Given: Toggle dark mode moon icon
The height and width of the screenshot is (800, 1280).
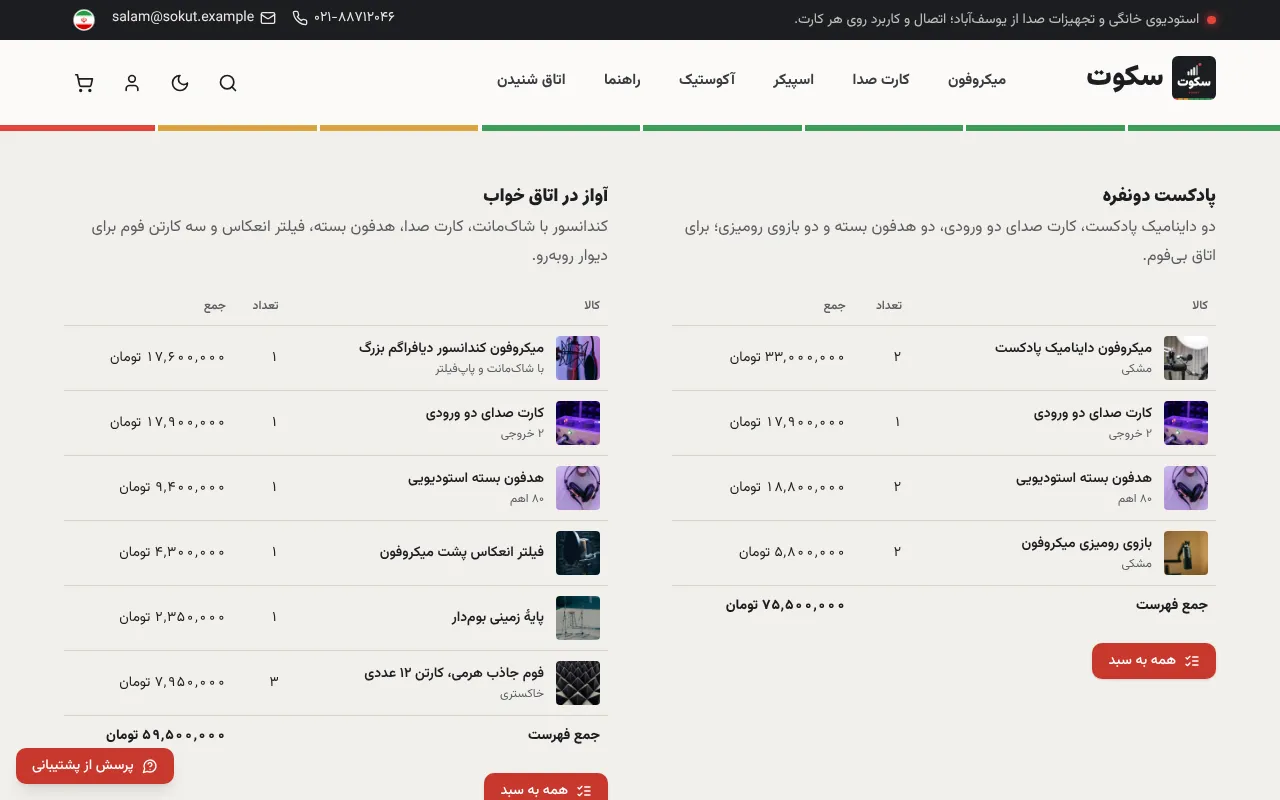Looking at the screenshot, I should pos(180,83).
